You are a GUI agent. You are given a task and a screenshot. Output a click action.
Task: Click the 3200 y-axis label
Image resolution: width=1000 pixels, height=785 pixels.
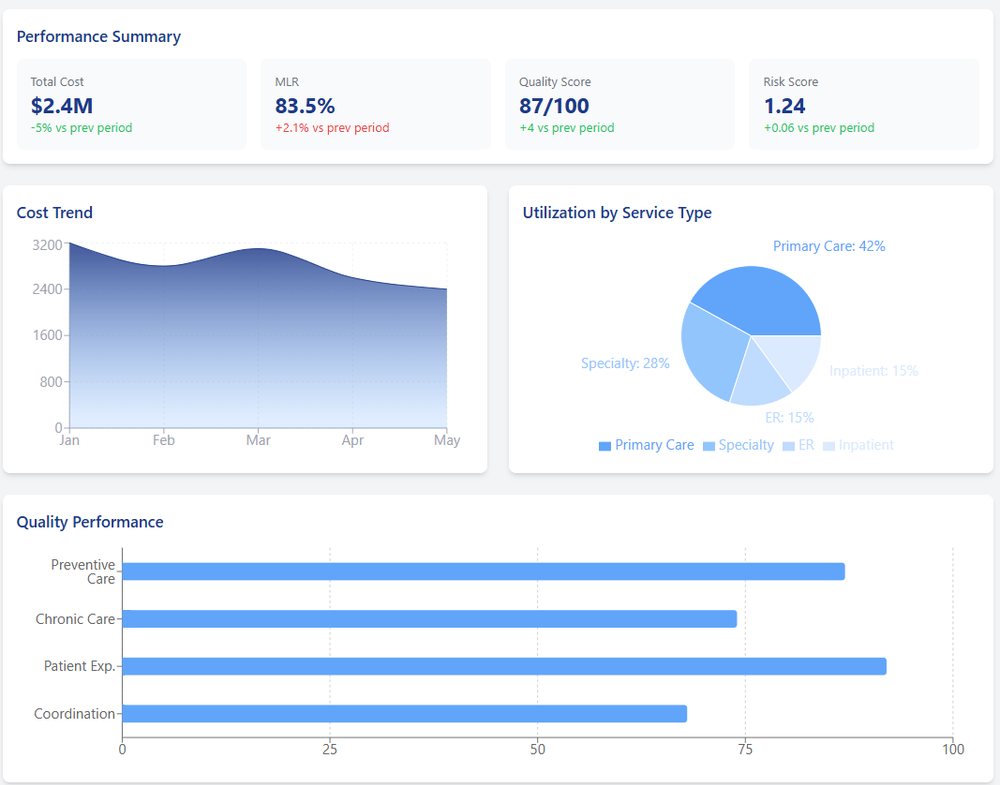47,245
